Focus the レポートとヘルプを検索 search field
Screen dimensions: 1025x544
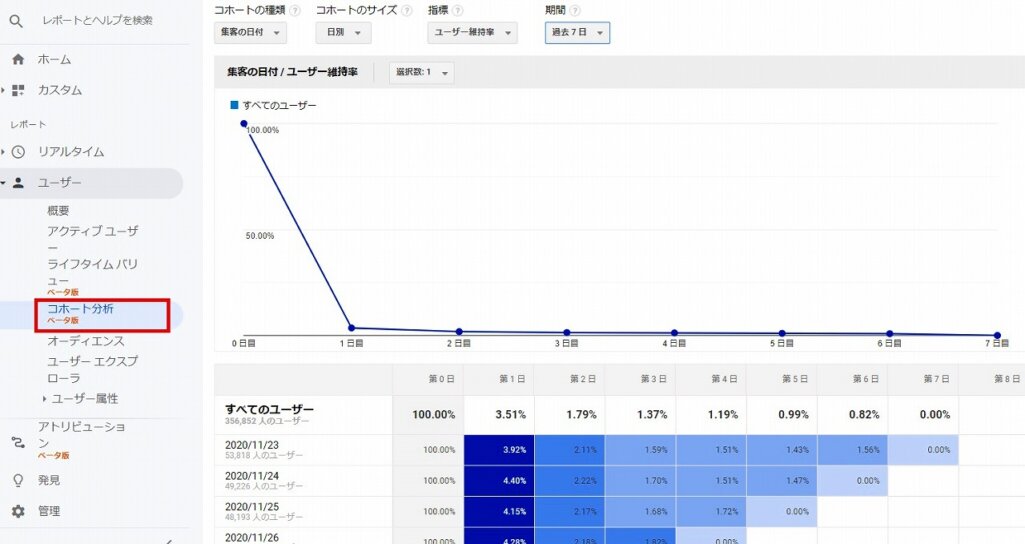click(x=98, y=21)
